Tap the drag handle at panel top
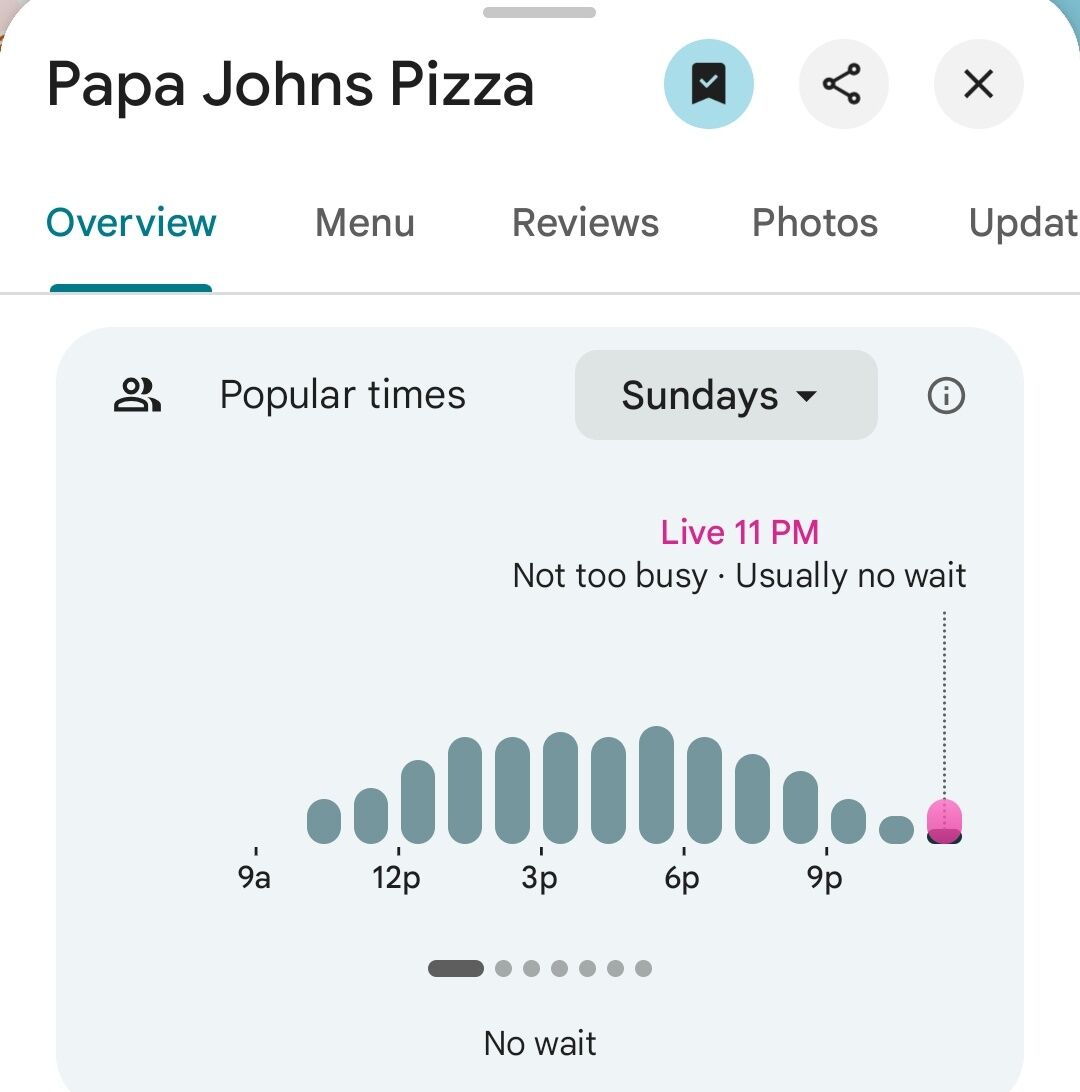 pyautogui.click(x=540, y=13)
